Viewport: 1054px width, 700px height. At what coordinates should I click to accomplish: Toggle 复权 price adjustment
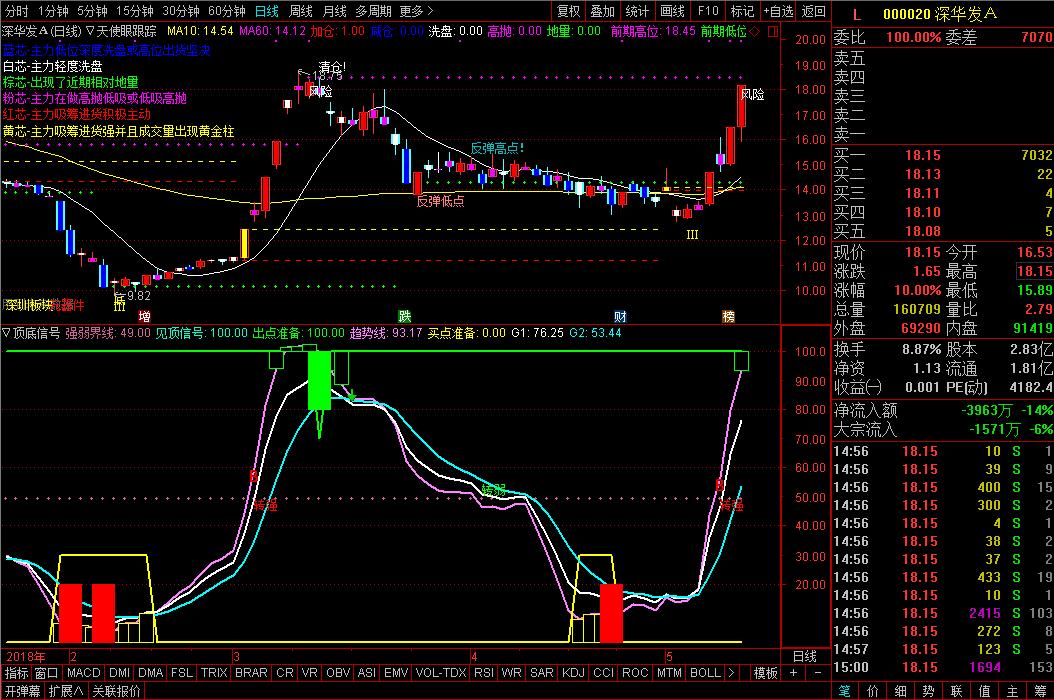[x=568, y=11]
